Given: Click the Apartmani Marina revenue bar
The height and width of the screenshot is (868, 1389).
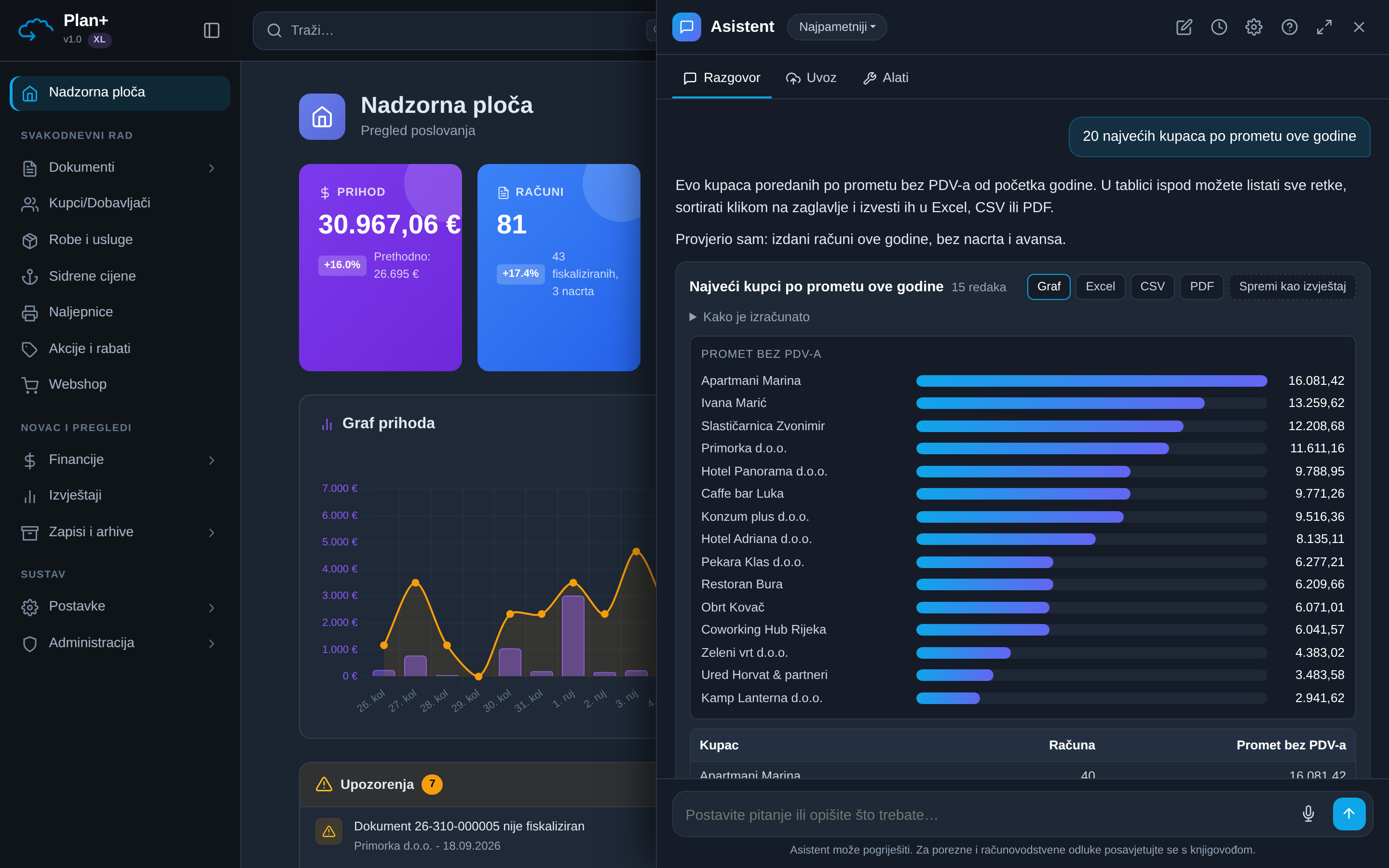Looking at the screenshot, I should (1091, 380).
